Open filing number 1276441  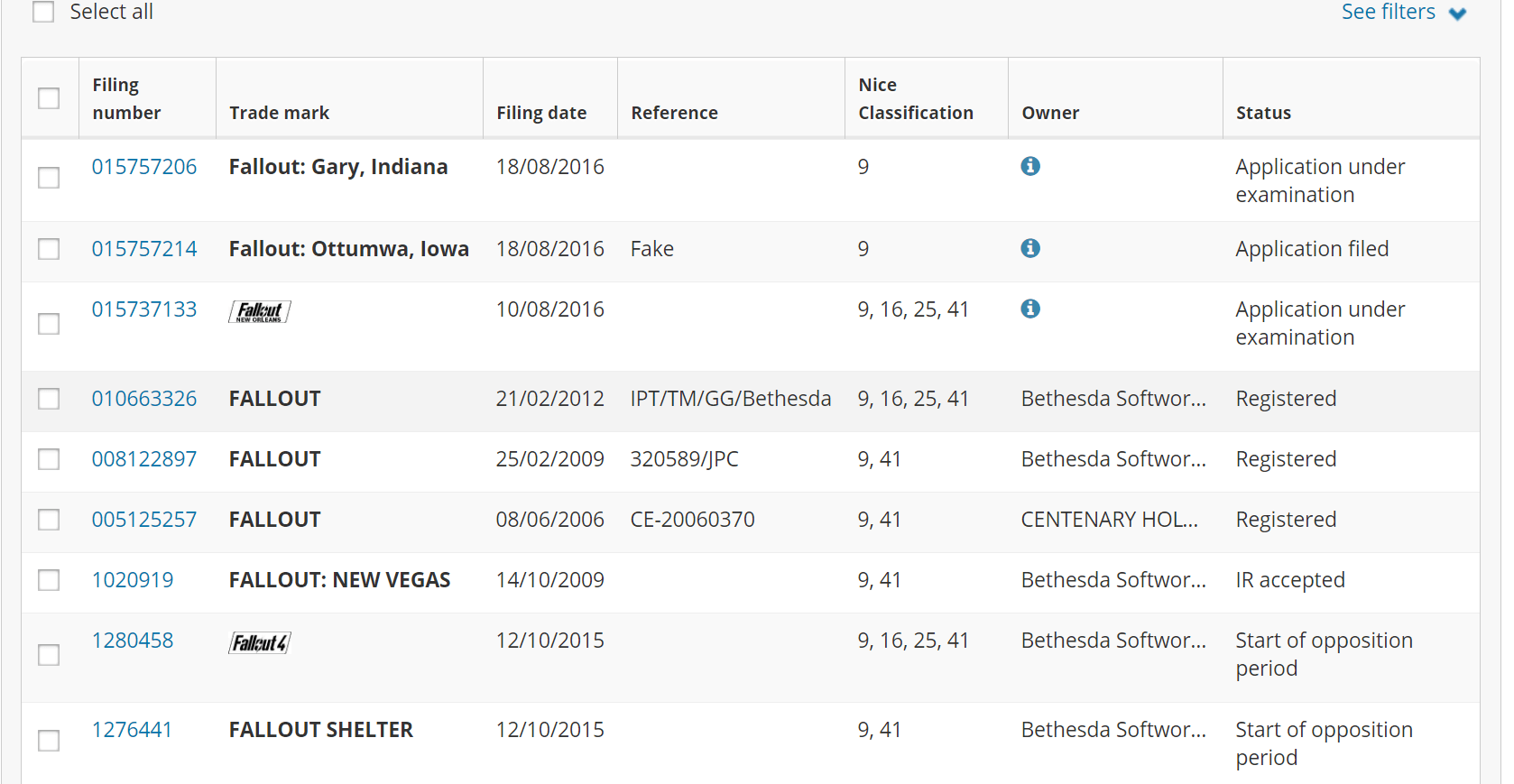tap(132, 730)
